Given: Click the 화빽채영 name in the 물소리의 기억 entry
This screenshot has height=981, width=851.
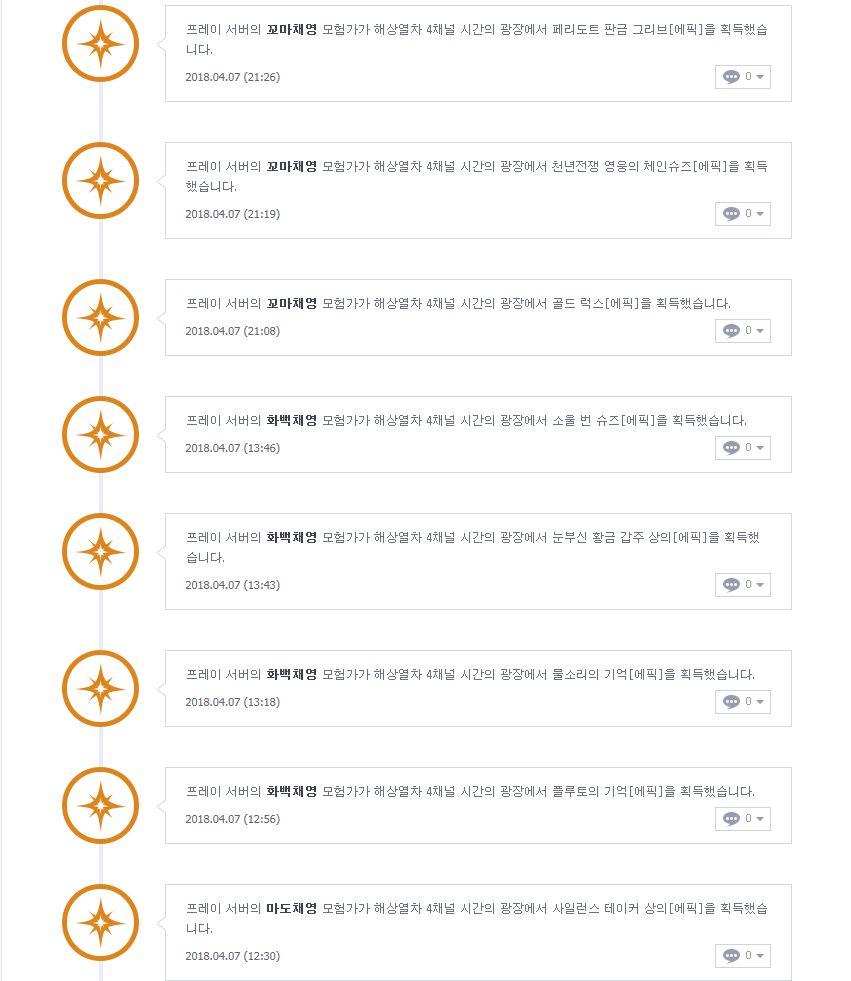Looking at the screenshot, I should [x=291, y=674].
